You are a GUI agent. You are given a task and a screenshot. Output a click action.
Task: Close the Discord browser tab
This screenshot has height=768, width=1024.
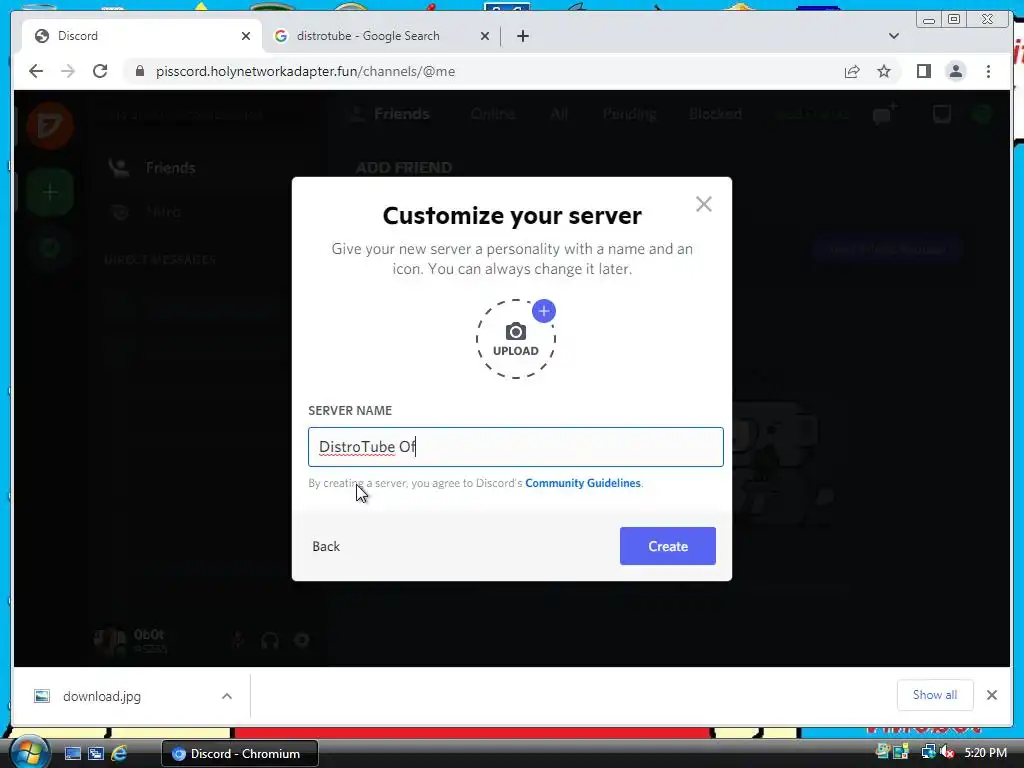pyautogui.click(x=246, y=36)
